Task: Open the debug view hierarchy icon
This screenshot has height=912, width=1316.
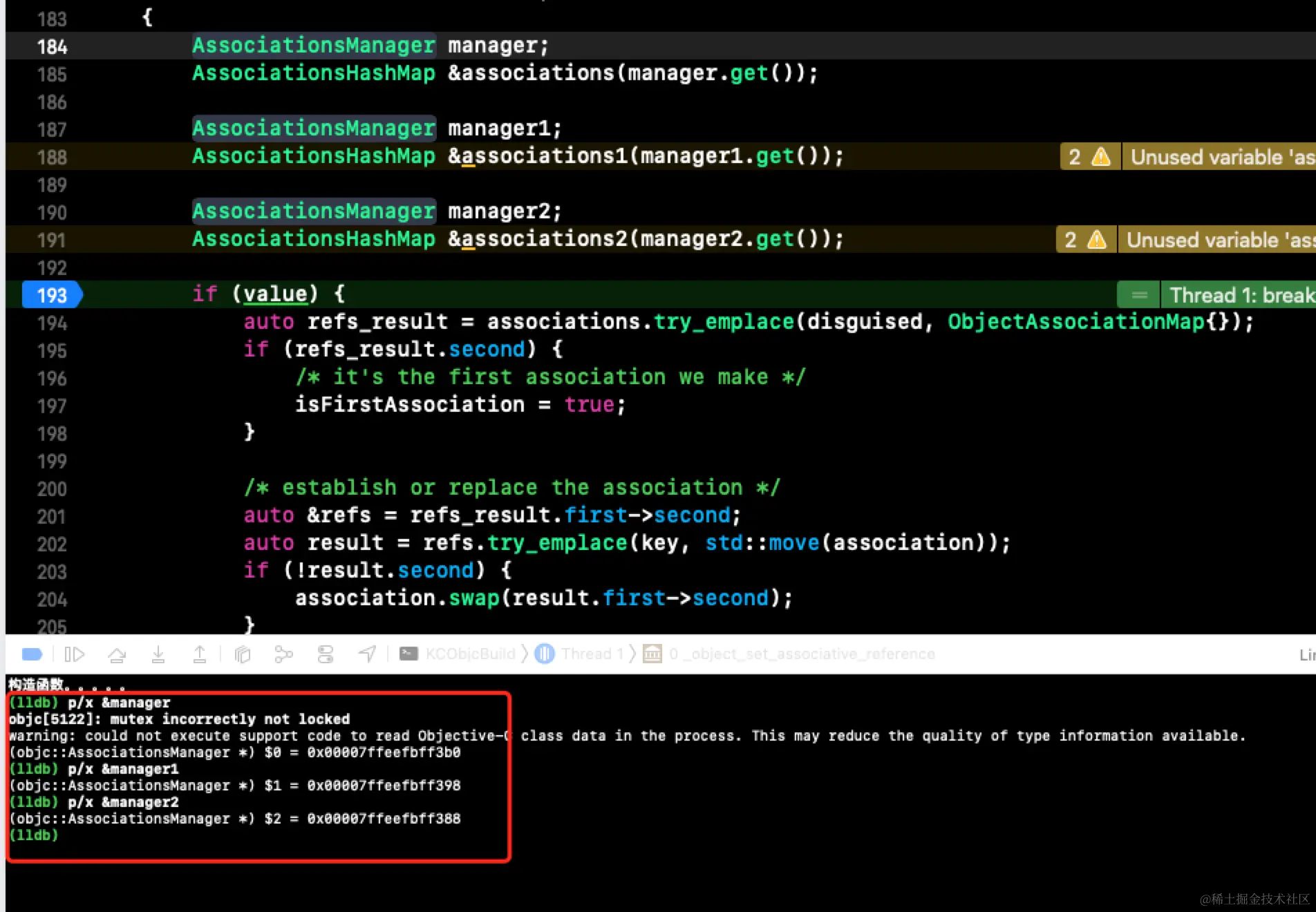Action: 243,654
